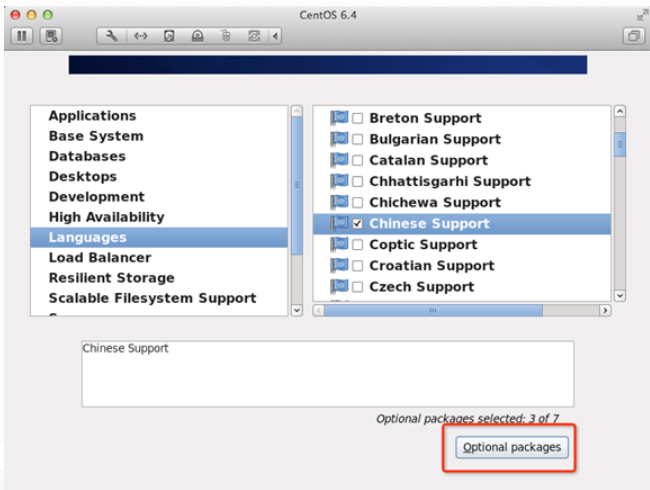Click the snapshot icon beside pause
This screenshot has width=650, height=490.
[50, 36]
